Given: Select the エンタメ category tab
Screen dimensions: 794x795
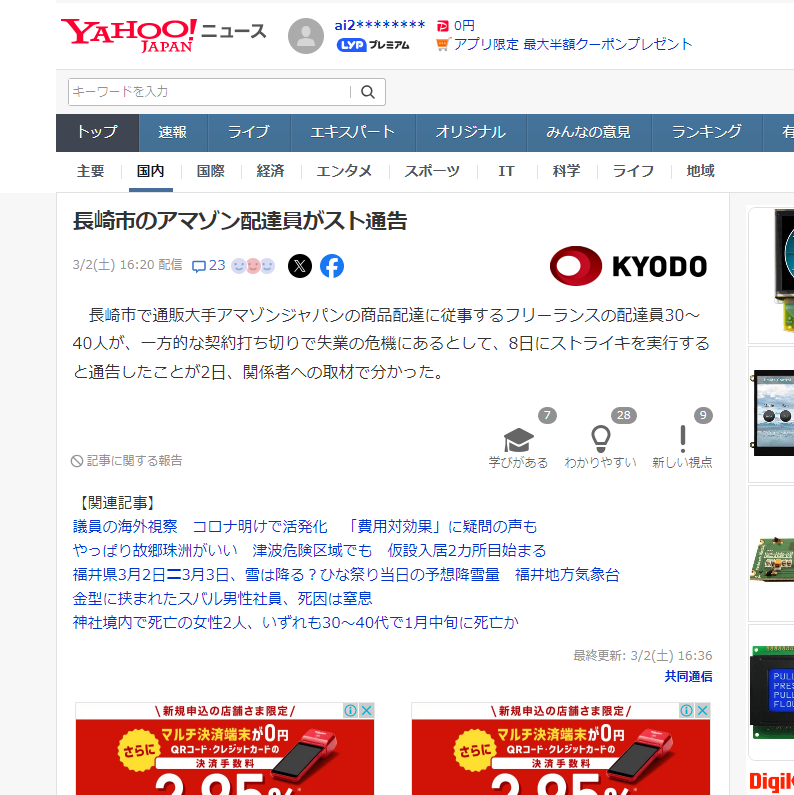Looking at the screenshot, I should tap(344, 171).
